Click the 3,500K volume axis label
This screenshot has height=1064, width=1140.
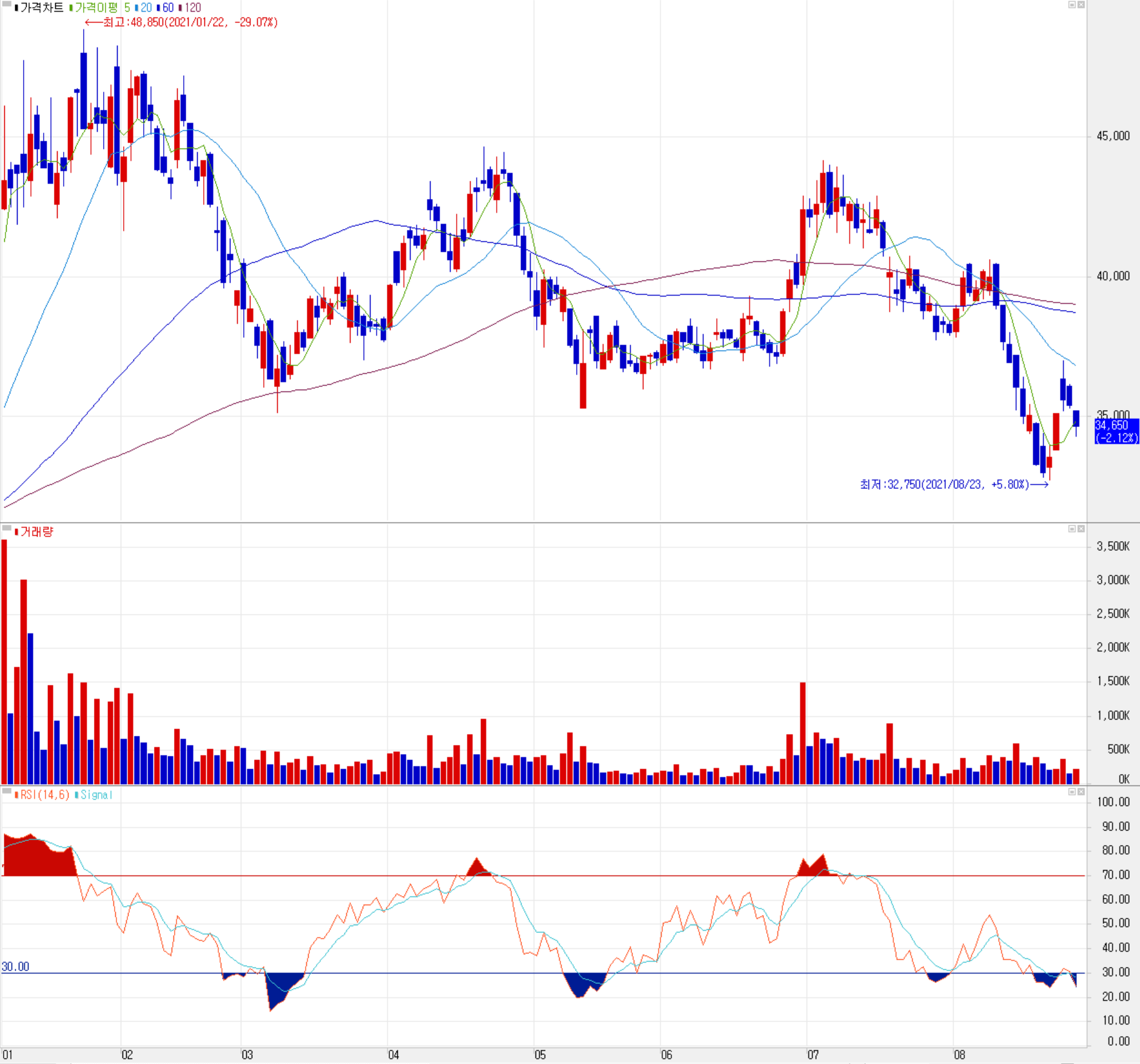coord(1113,547)
